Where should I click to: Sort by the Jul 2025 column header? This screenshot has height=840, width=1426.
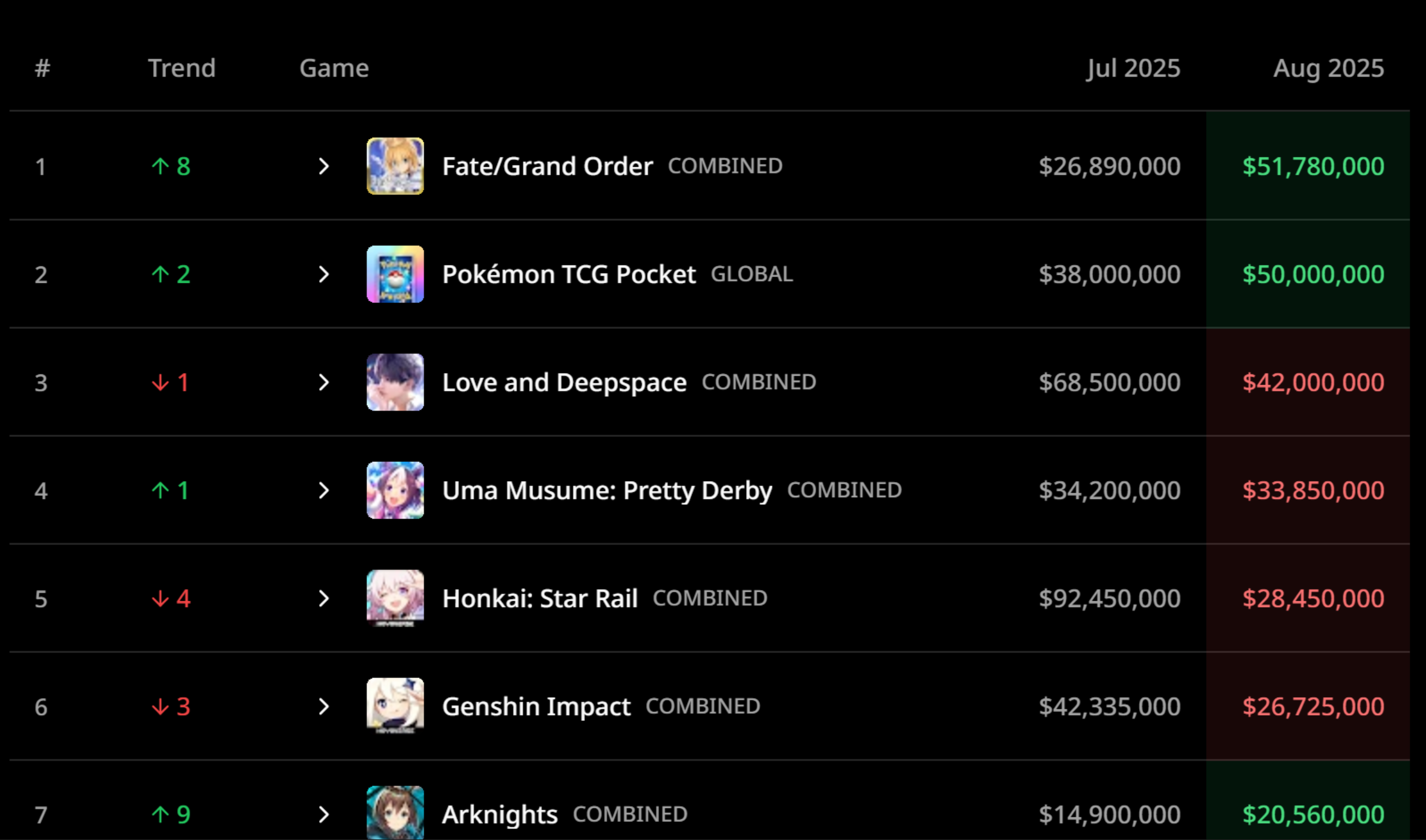(1133, 68)
